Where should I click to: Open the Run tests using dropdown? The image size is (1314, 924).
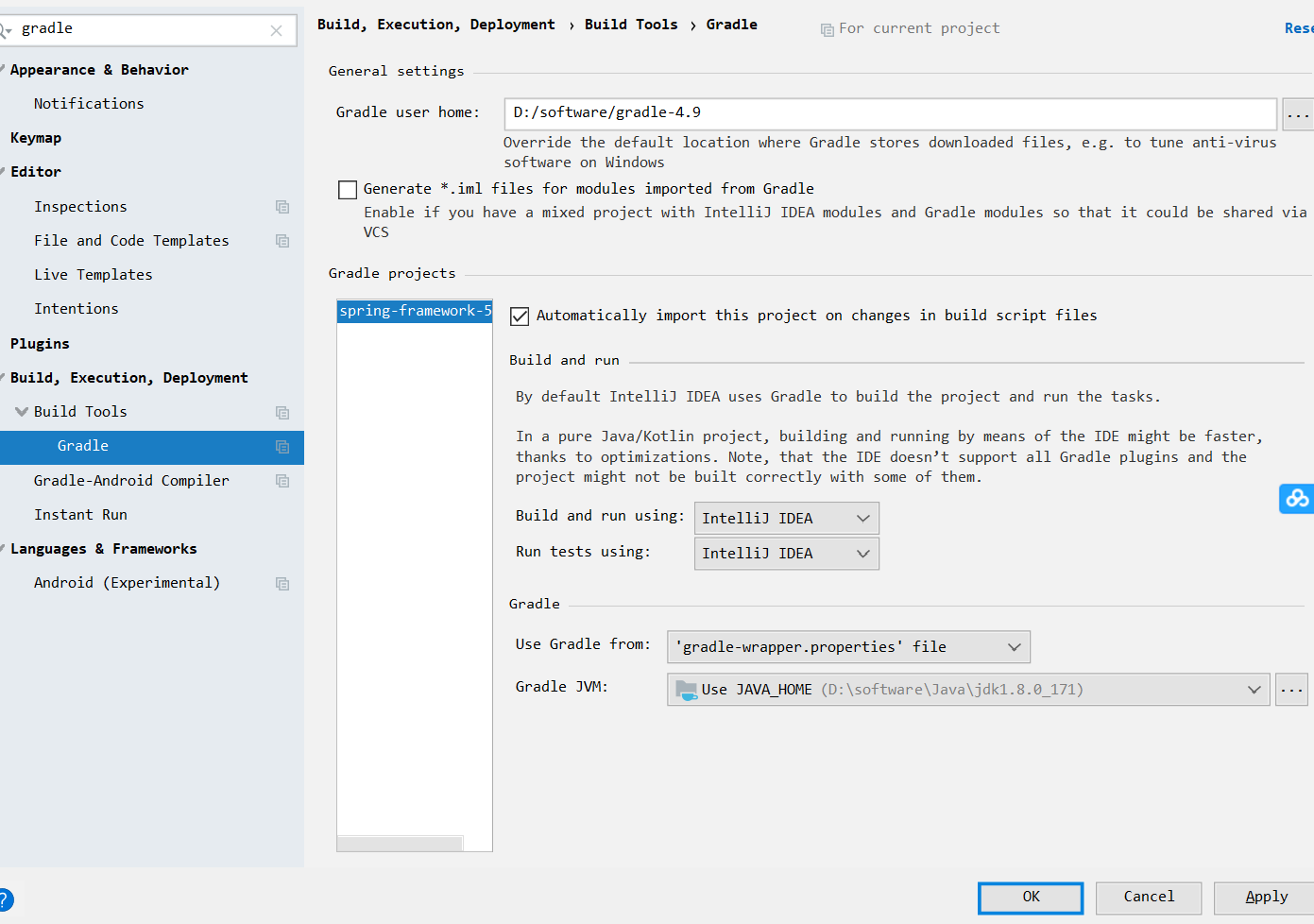pos(787,554)
